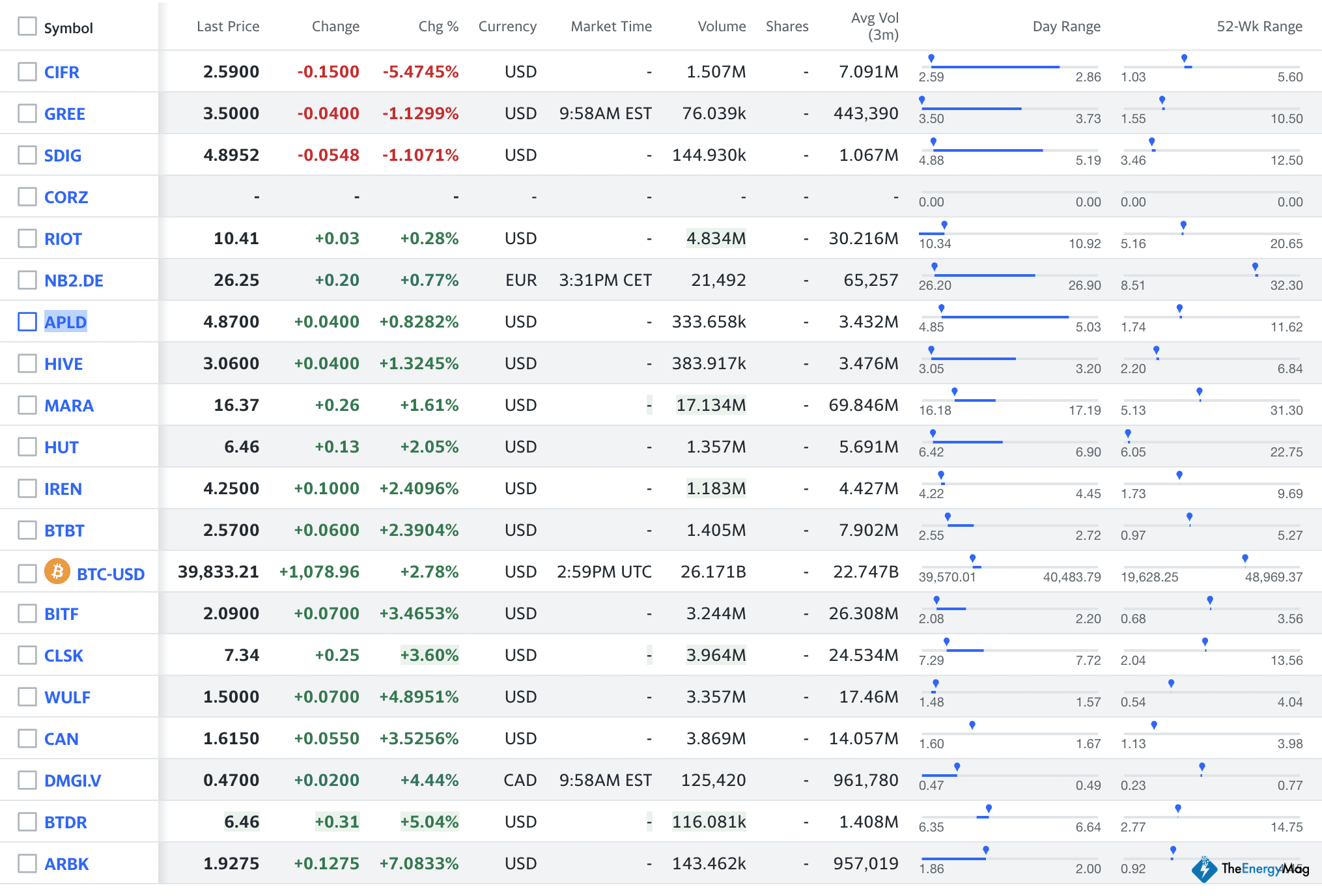1322x896 pixels.
Task: Toggle the MARA row checkbox
Action: [27, 405]
